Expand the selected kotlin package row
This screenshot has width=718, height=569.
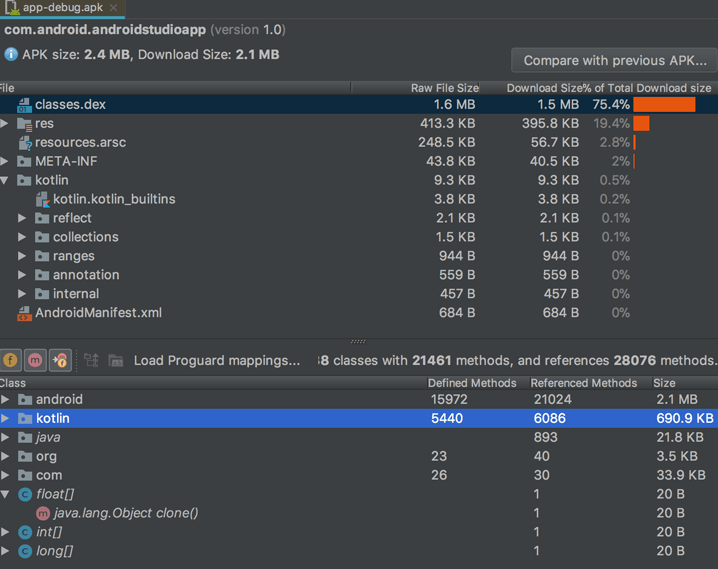[x=5, y=418]
